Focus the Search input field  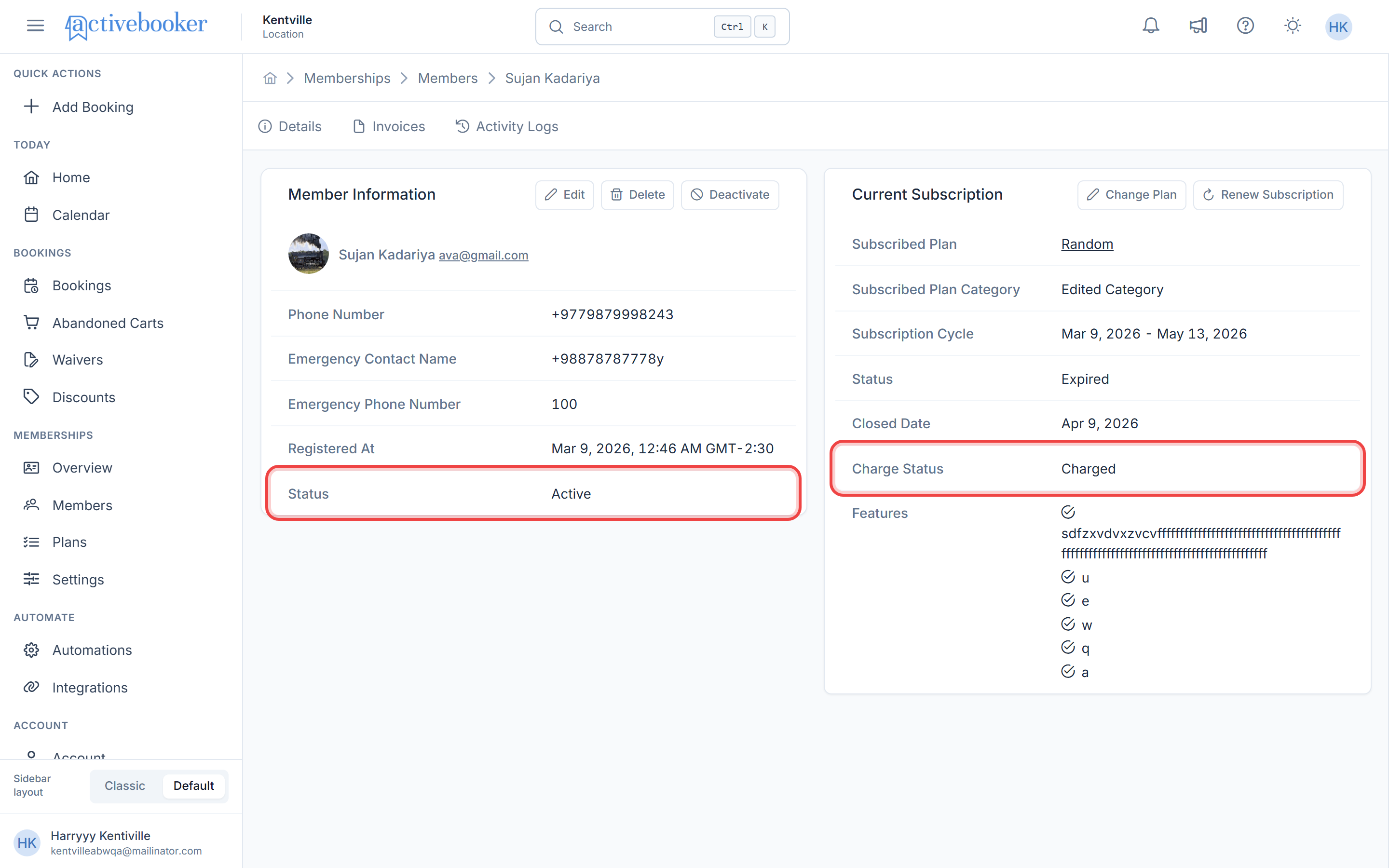[x=662, y=27]
